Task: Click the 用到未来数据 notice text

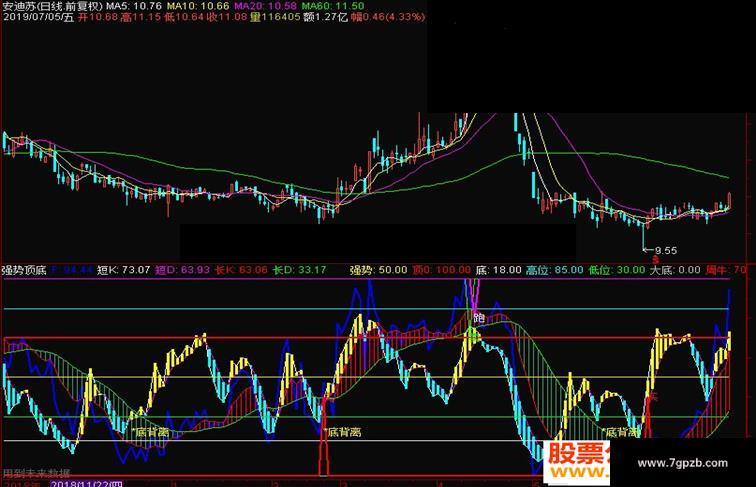Action: pos(36,473)
